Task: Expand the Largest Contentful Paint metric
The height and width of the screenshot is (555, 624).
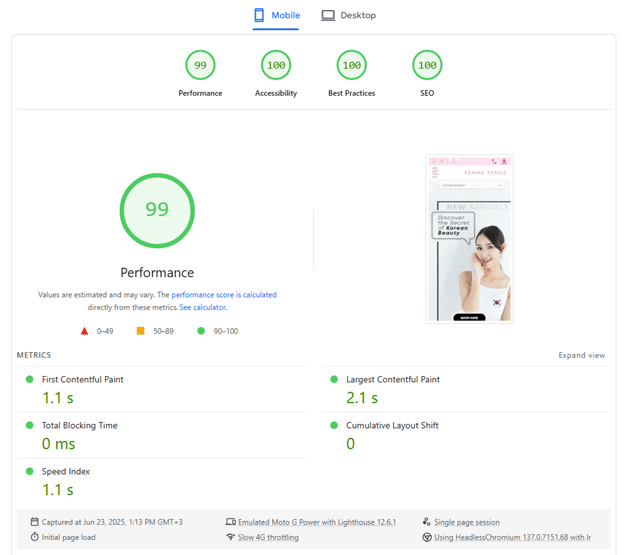Action: click(x=392, y=380)
